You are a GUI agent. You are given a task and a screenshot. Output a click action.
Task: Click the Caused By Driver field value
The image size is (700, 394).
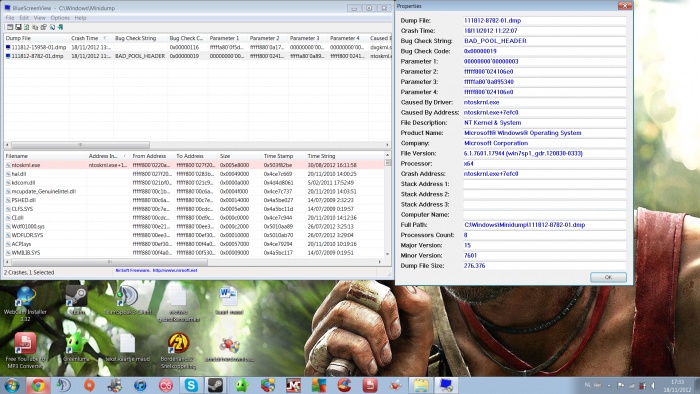[x=544, y=102]
